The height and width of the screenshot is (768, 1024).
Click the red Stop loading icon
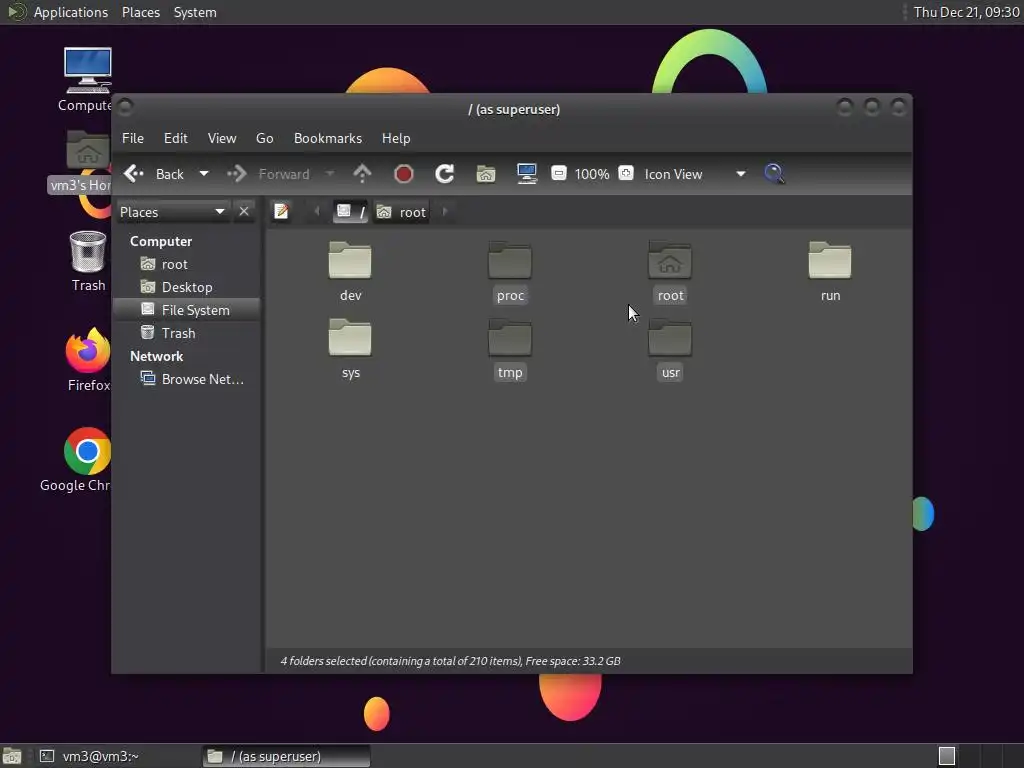point(404,174)
